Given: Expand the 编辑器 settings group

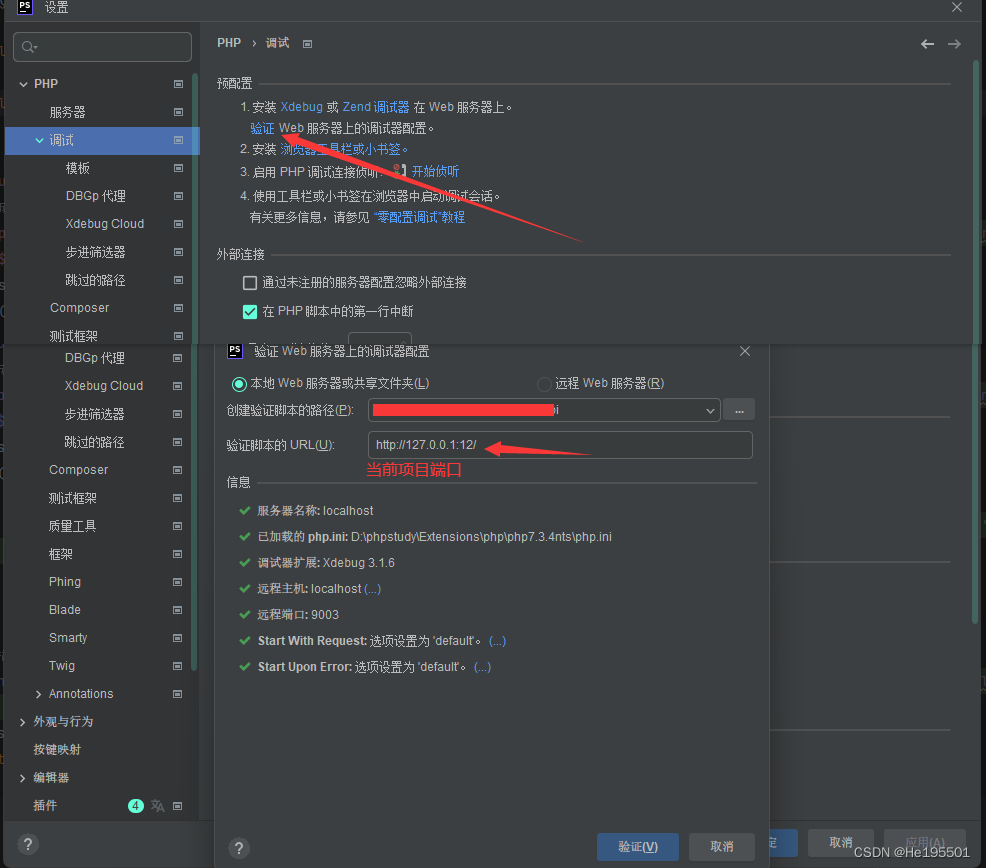Looking at the screenshot, I should coord(23,778).
